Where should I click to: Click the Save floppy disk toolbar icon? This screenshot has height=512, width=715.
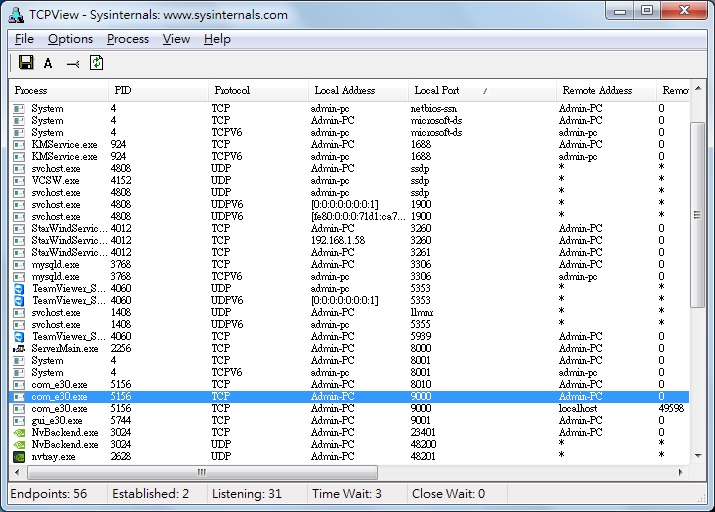pos(26,62)
